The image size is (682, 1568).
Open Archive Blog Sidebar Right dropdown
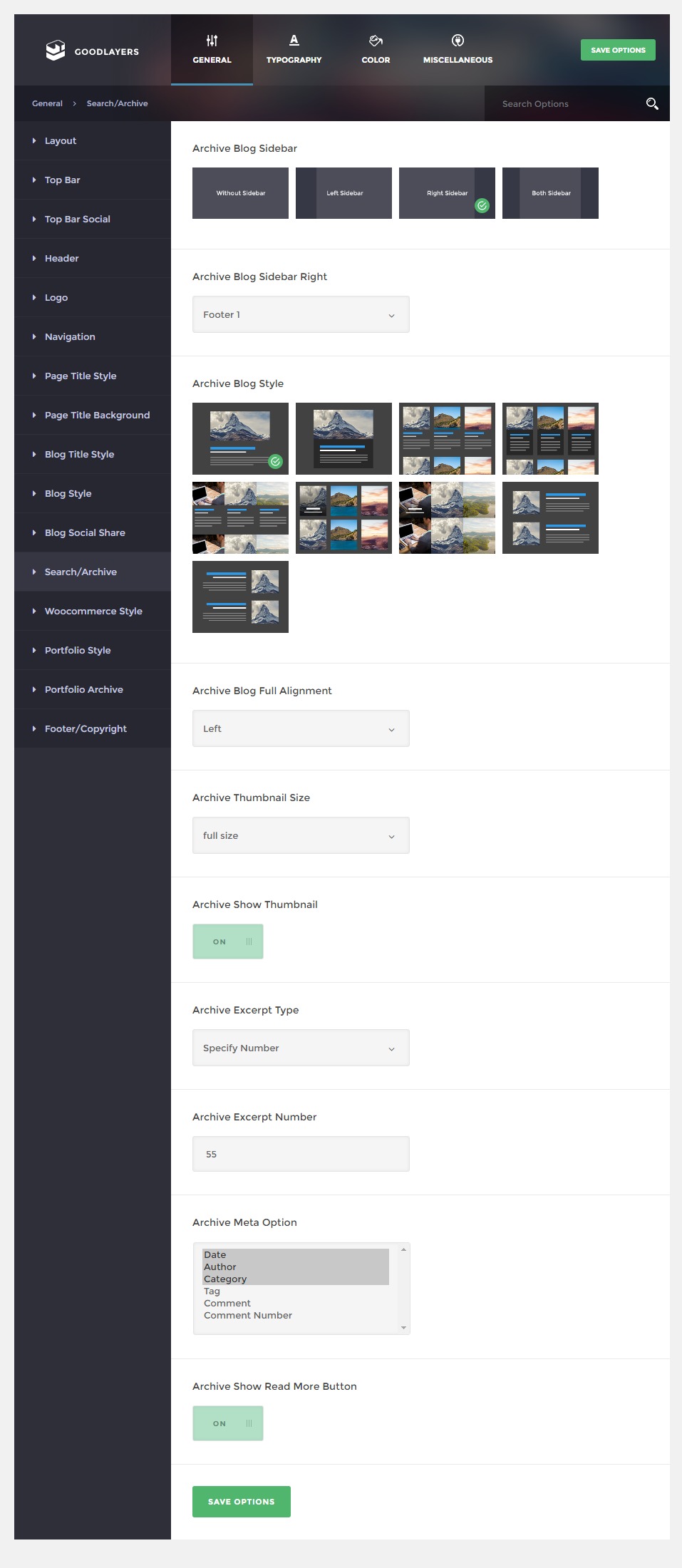click(301, 314)
